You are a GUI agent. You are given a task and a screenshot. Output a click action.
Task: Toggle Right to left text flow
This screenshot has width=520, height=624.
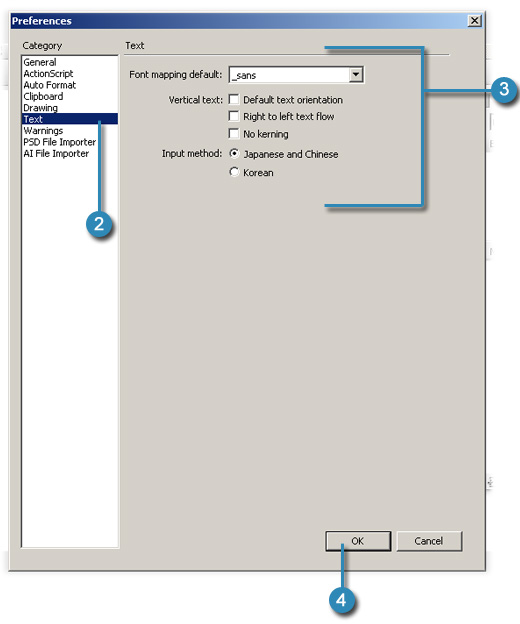[234, 116]
